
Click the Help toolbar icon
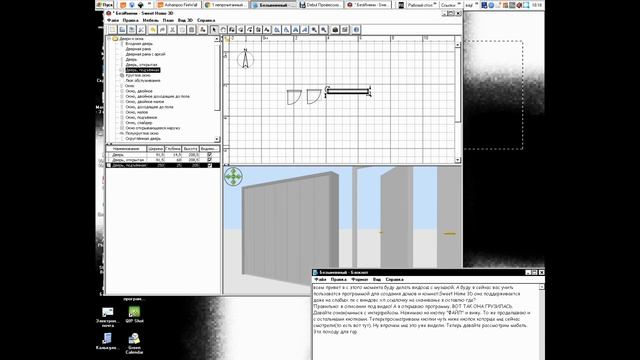pos(356,30)
